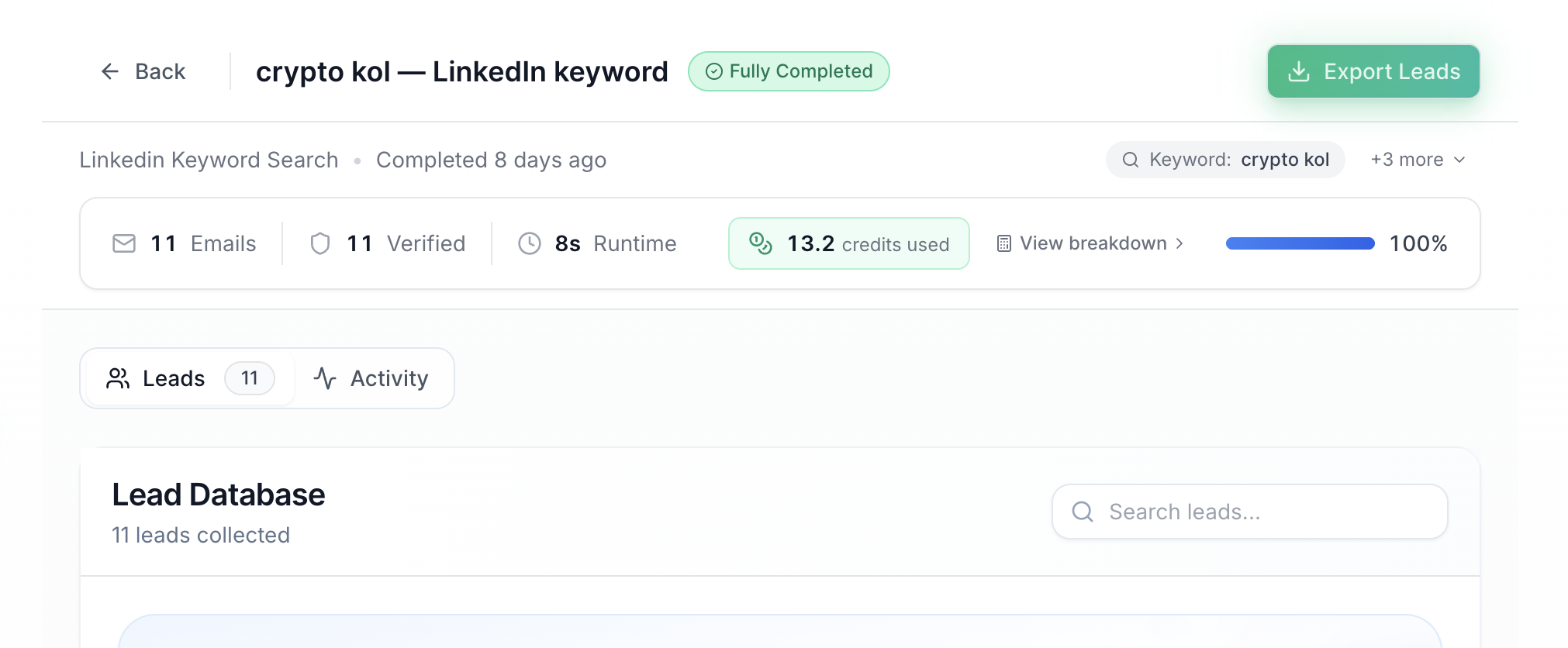Click the back arrow chevron
This screenshot has width=1568, height=648.
[109, 71]
